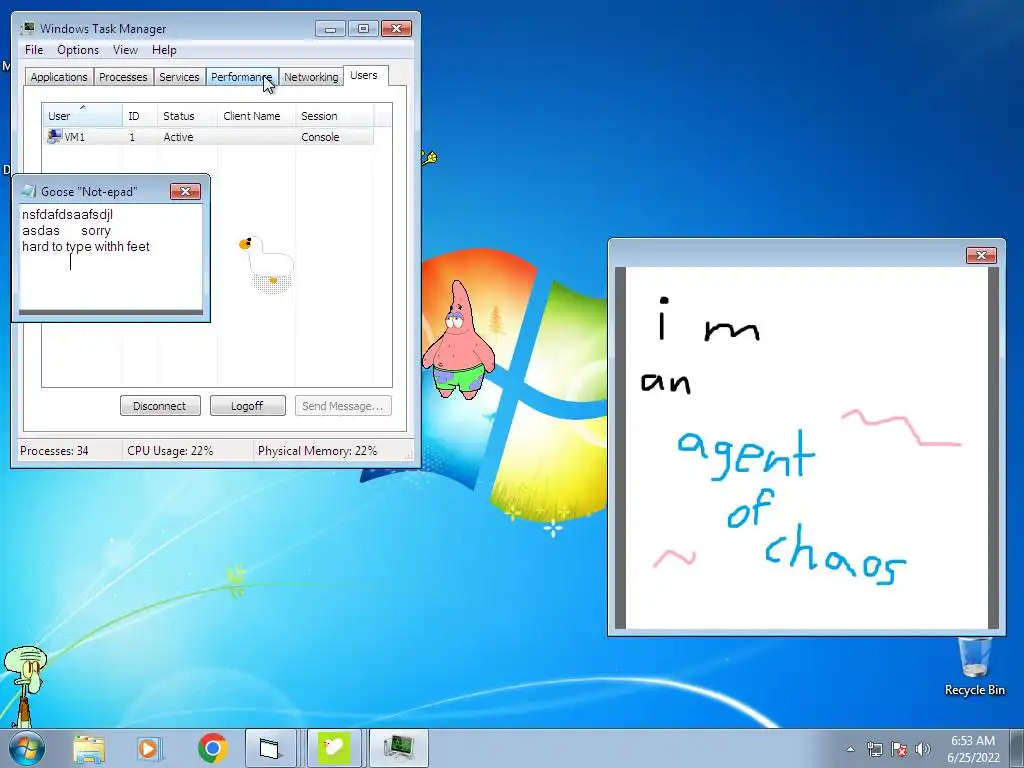
Task: Switch to the Performance tab
Action: click(x=242, y=76)
